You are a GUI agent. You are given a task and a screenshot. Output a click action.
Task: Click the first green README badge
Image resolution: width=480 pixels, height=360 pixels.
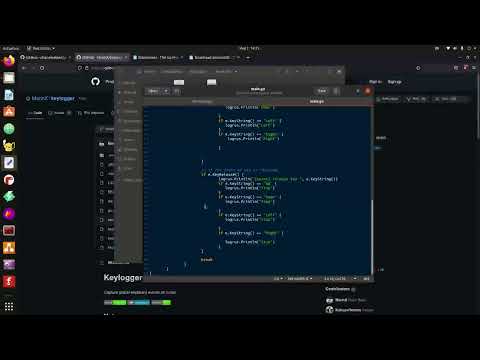click(x=115, y=303)
